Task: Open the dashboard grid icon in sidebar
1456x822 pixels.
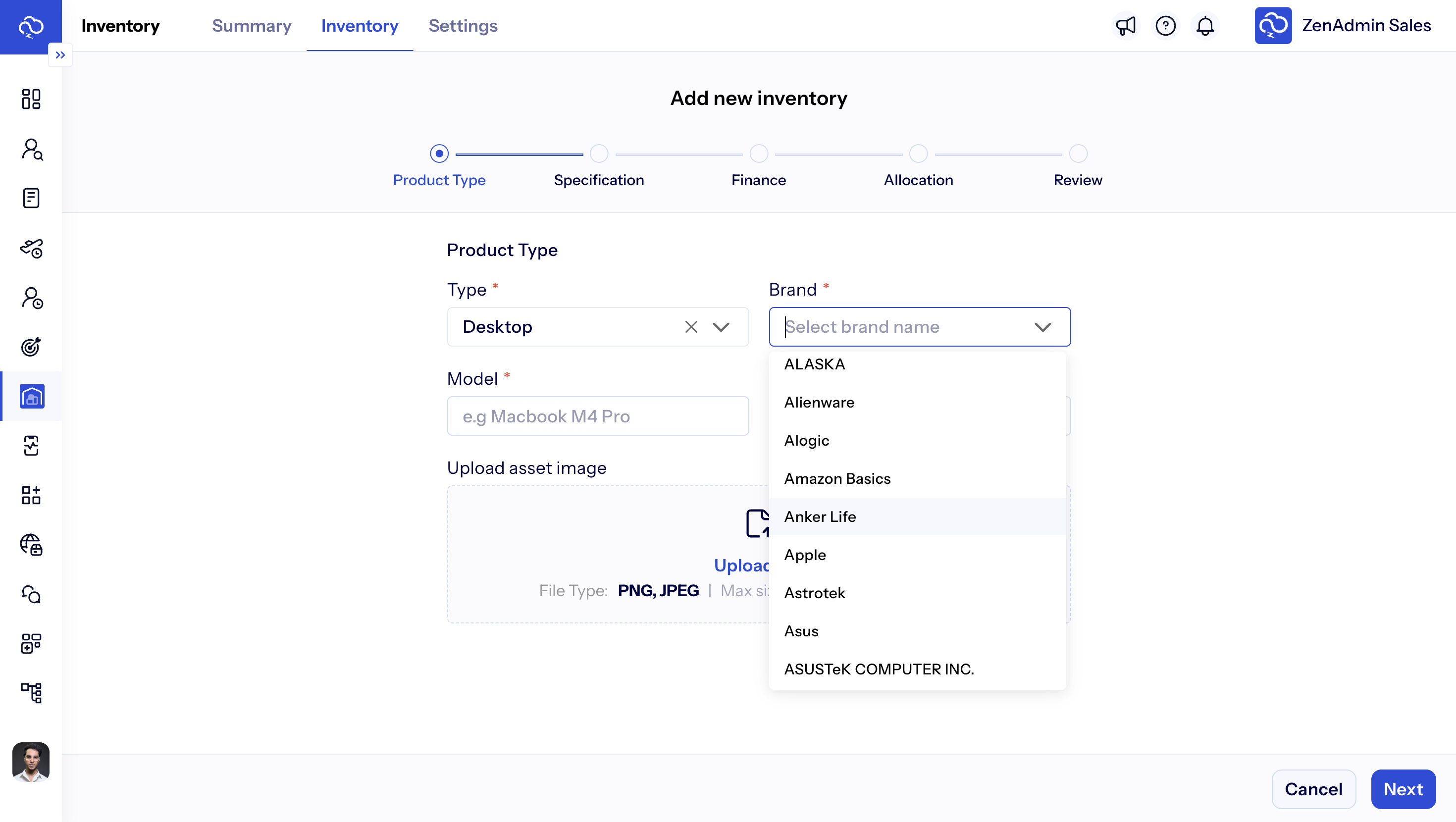Action: click(31, 99)
